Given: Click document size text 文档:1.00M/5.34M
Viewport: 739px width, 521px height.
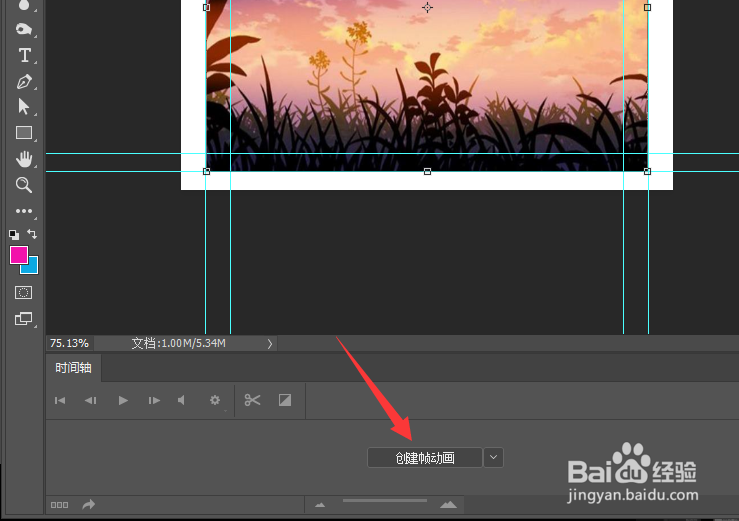Looking at the screenshot, I should coord(179,343).
